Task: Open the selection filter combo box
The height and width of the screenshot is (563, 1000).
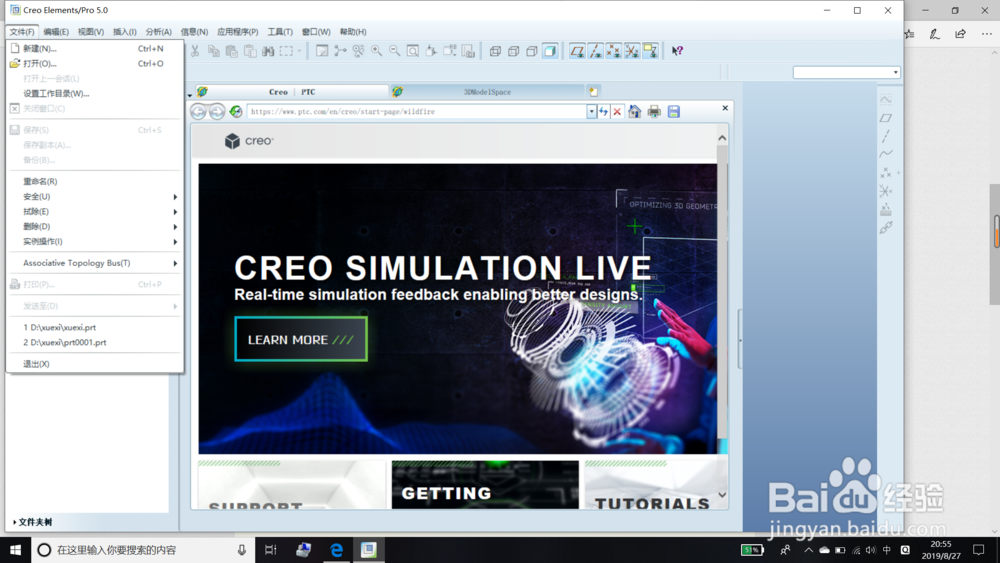Action: pyautogui.click(x=846, y=72)
